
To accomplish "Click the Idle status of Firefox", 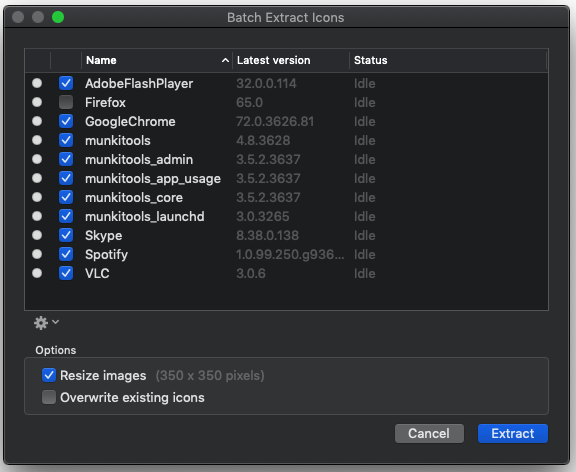I will tap(364, 102).
